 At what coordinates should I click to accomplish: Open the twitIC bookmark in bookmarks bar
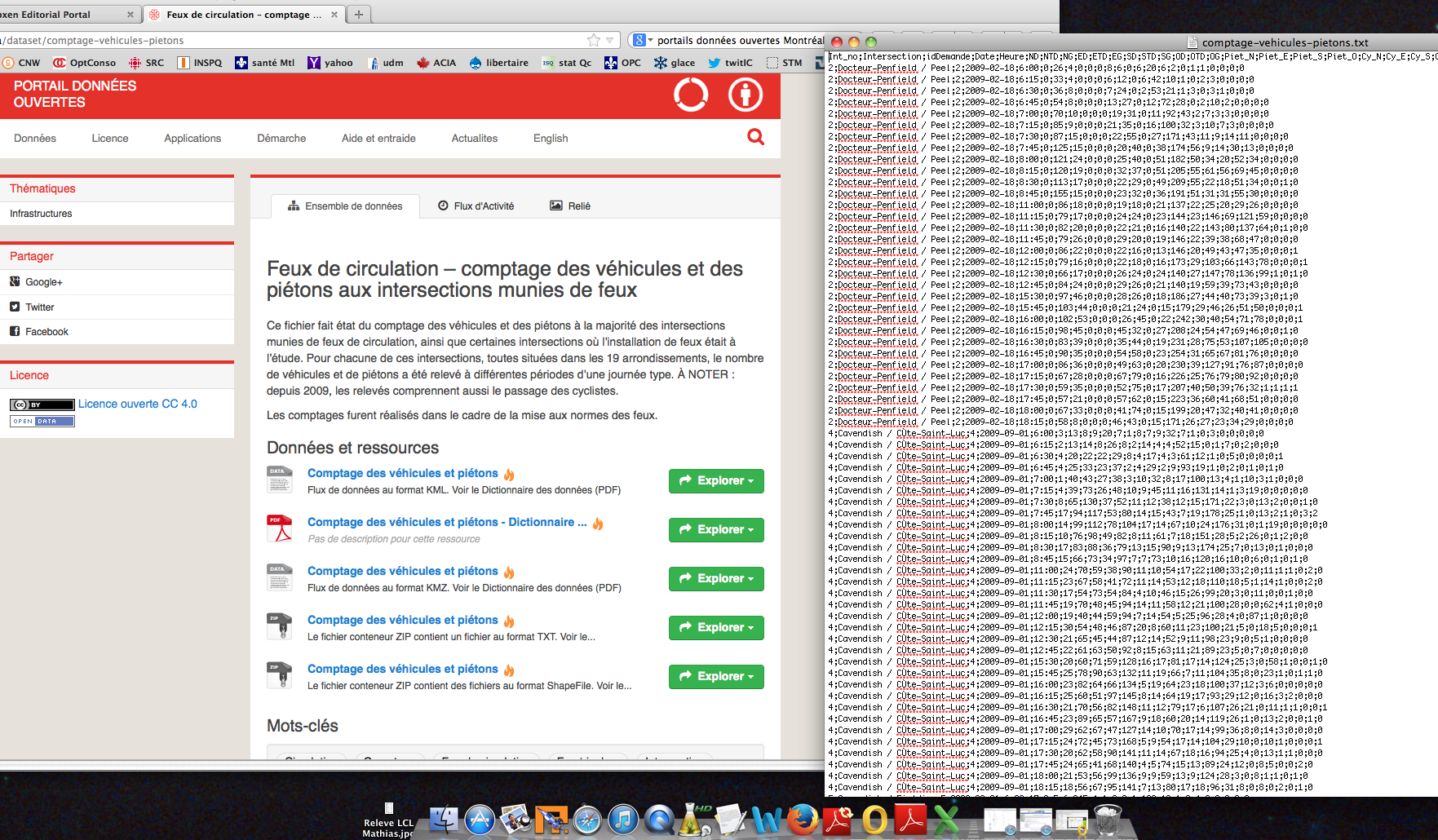730,63
